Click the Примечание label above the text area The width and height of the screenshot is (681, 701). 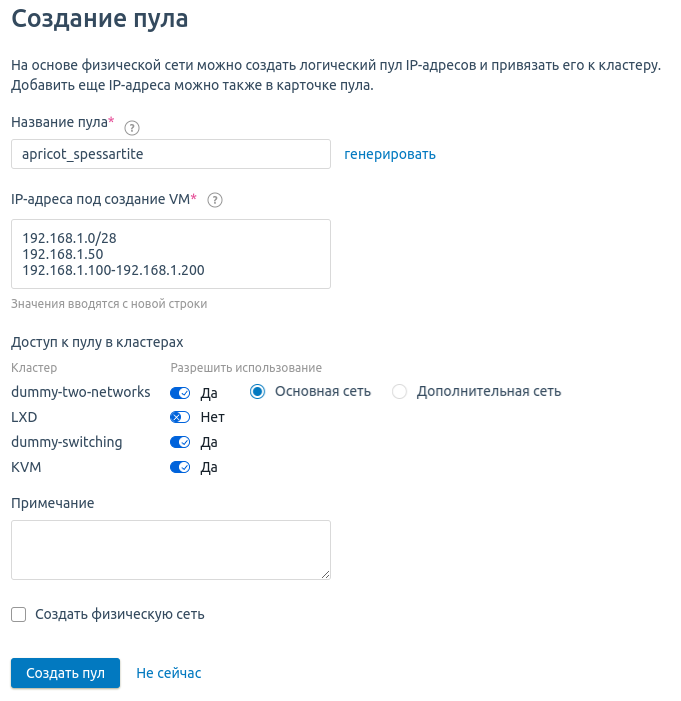coord(53,503)
